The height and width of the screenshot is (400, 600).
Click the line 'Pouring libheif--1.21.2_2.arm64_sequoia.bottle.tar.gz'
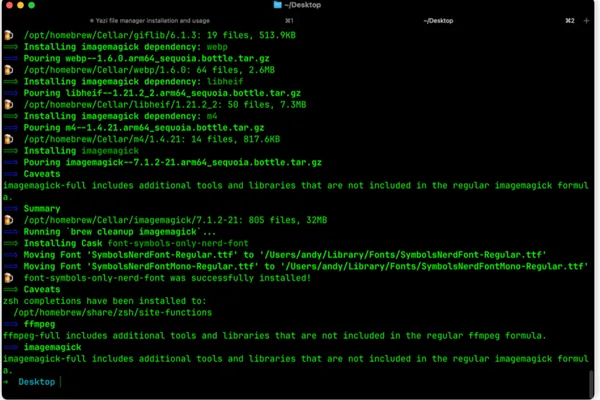[162, 93]
